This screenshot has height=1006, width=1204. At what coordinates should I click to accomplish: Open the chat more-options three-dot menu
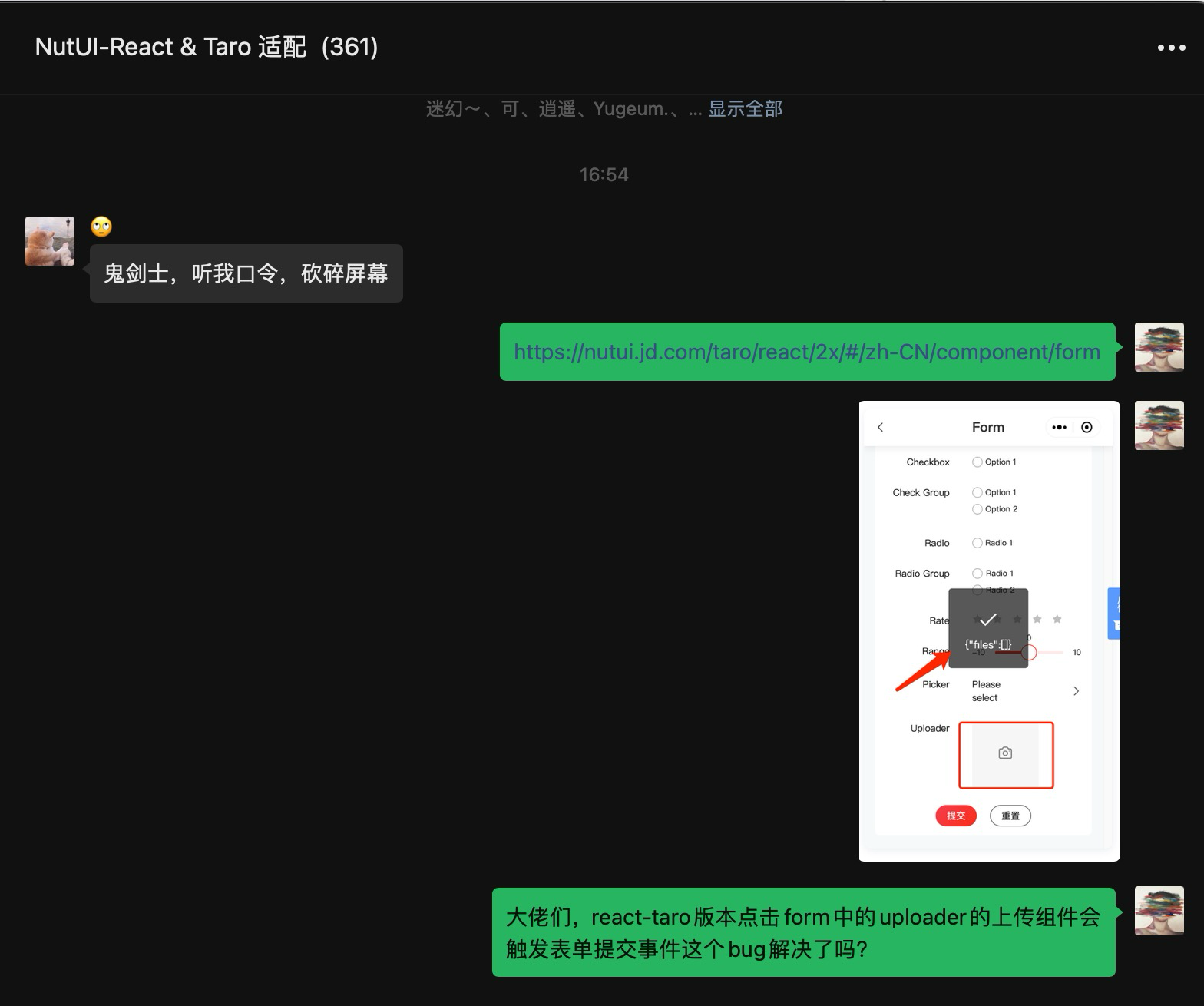[1171, 48]
